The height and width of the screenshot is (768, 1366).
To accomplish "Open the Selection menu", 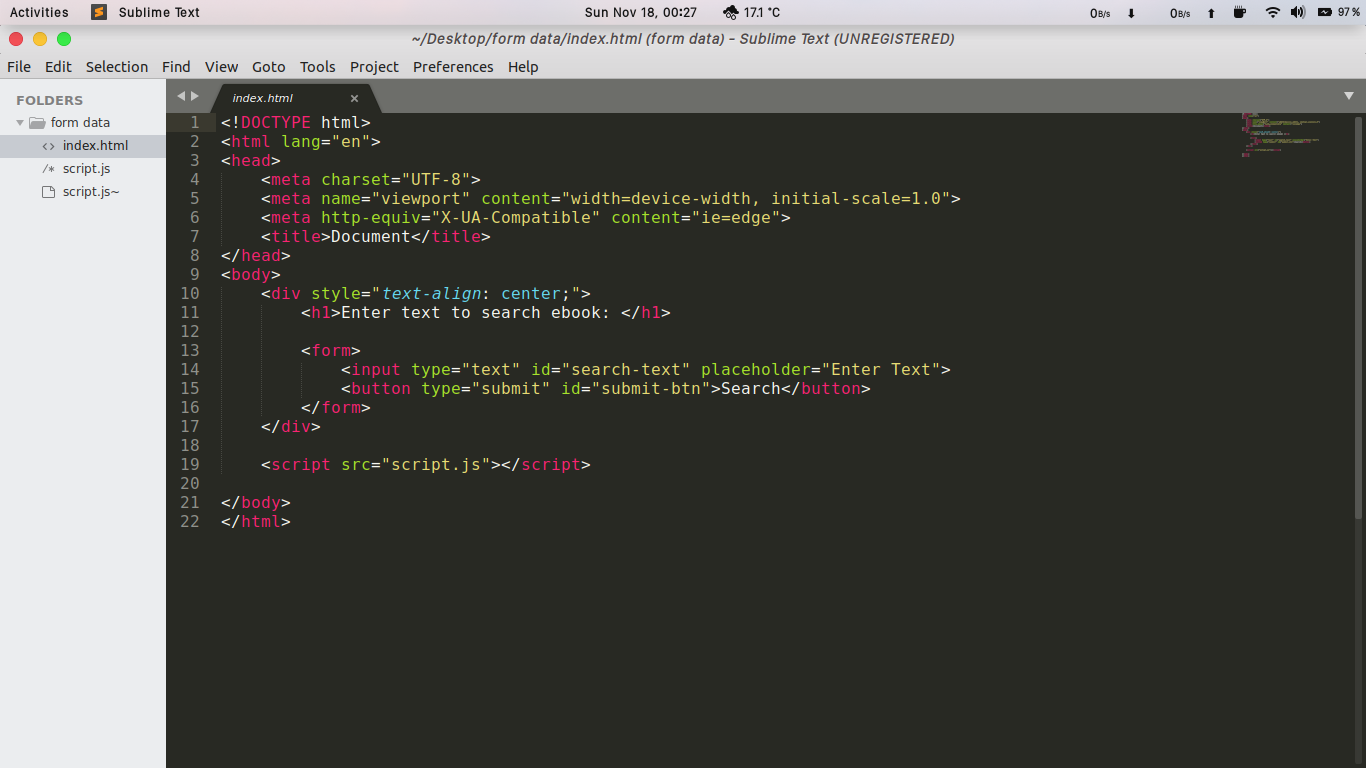I will [117, 67].
